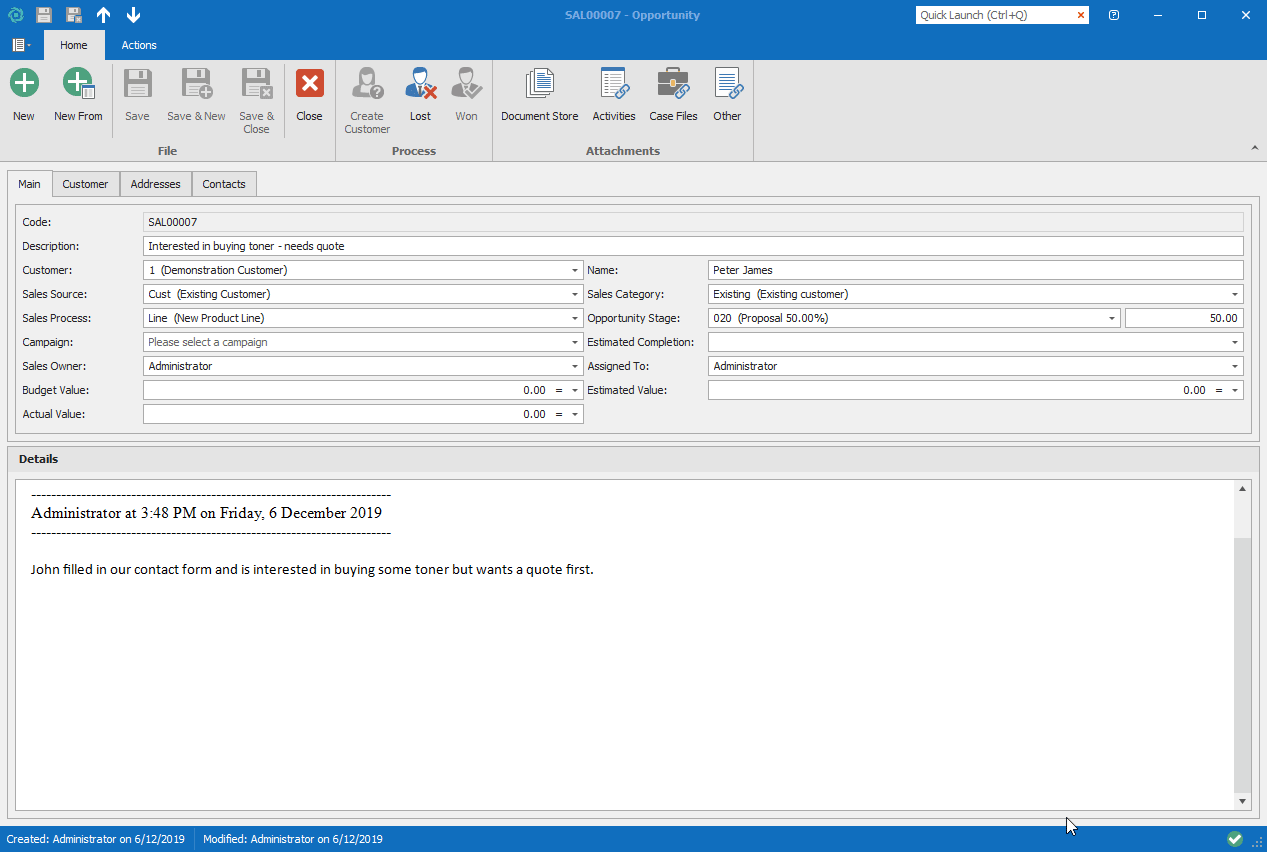Expand the Campaign dropdown list
Viewport: 1267px width, 852px height.
tap(575, 342)
